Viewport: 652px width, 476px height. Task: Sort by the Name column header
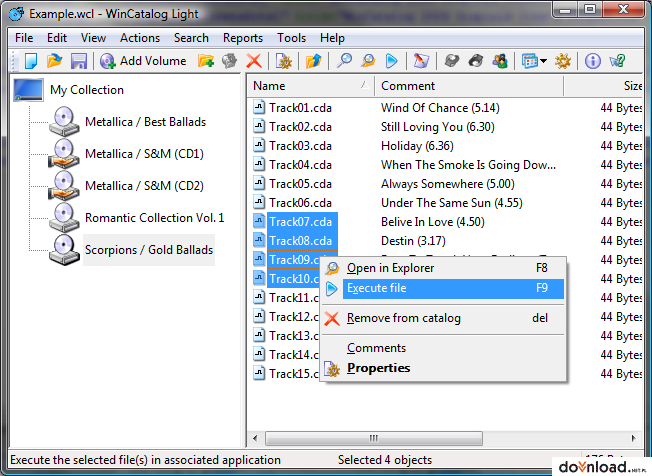311,86
